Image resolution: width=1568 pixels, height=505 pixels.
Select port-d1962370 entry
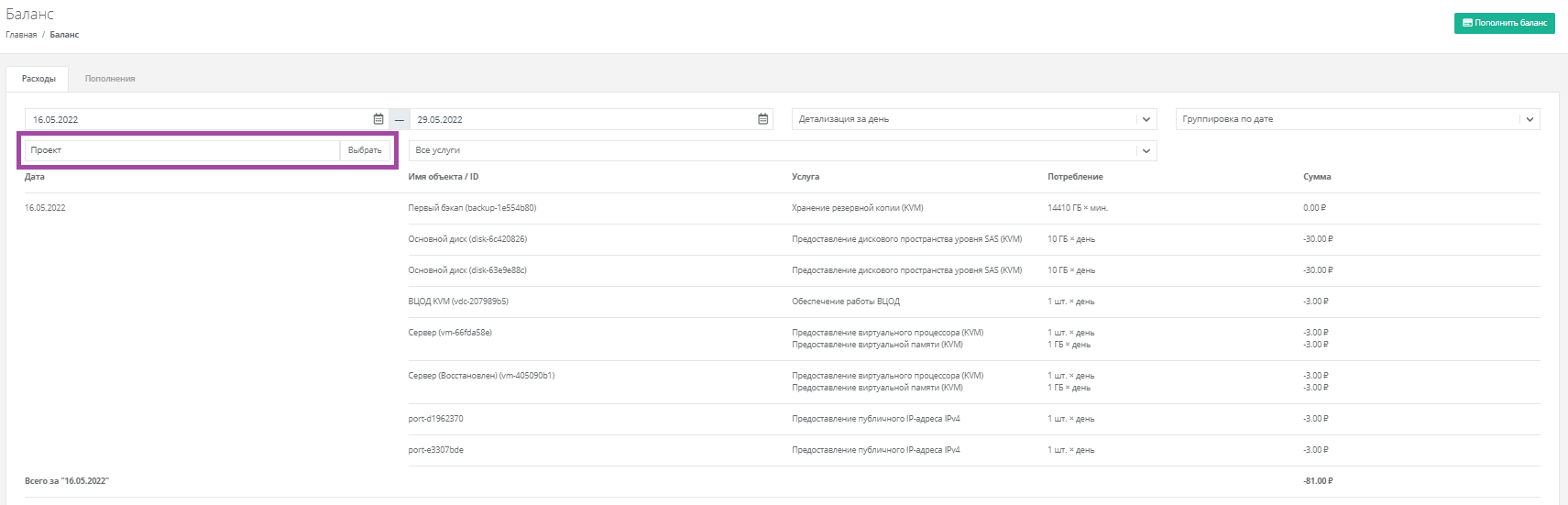[435, 419]
